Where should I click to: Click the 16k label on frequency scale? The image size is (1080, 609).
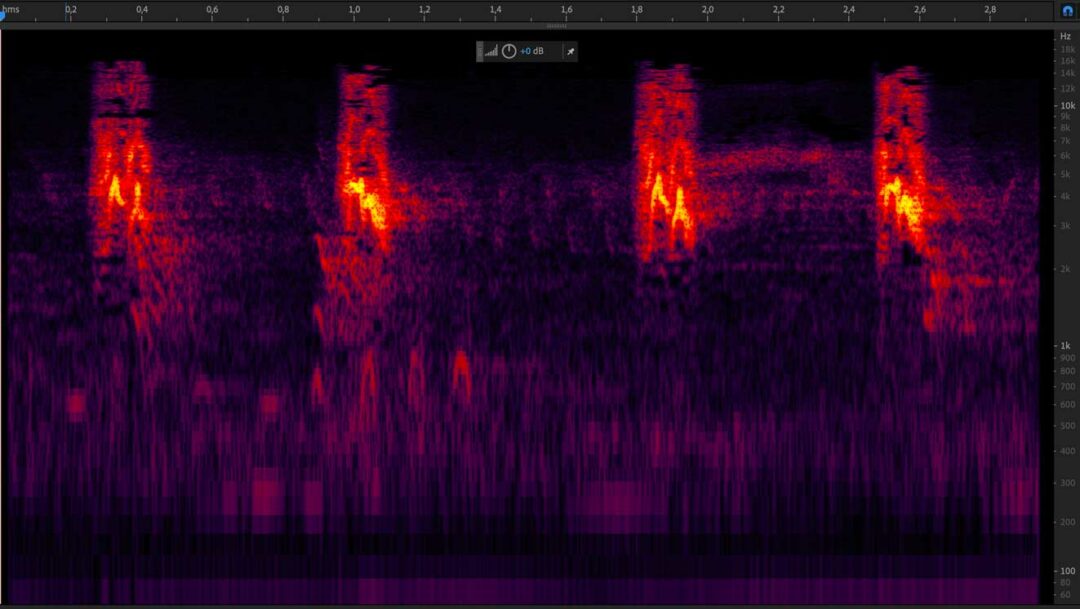tap(1067, 61)
